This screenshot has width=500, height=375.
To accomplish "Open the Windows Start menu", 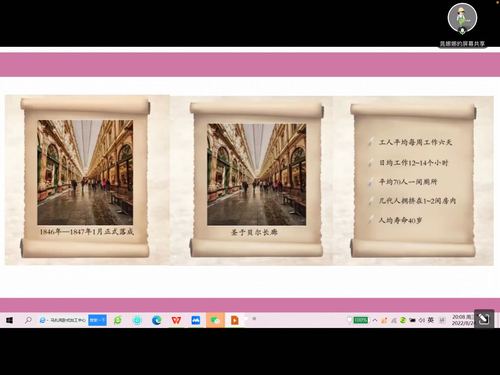I will pos(9,320).
